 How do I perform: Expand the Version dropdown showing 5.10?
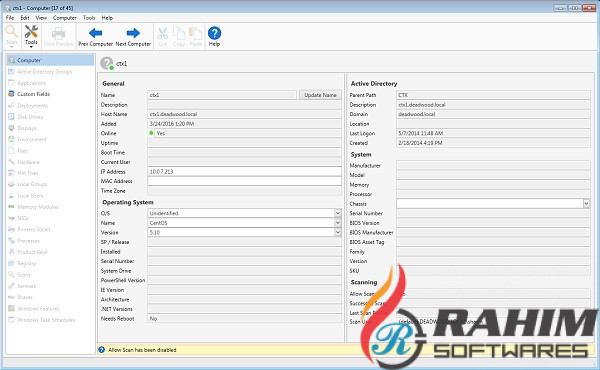click(338, 232)
